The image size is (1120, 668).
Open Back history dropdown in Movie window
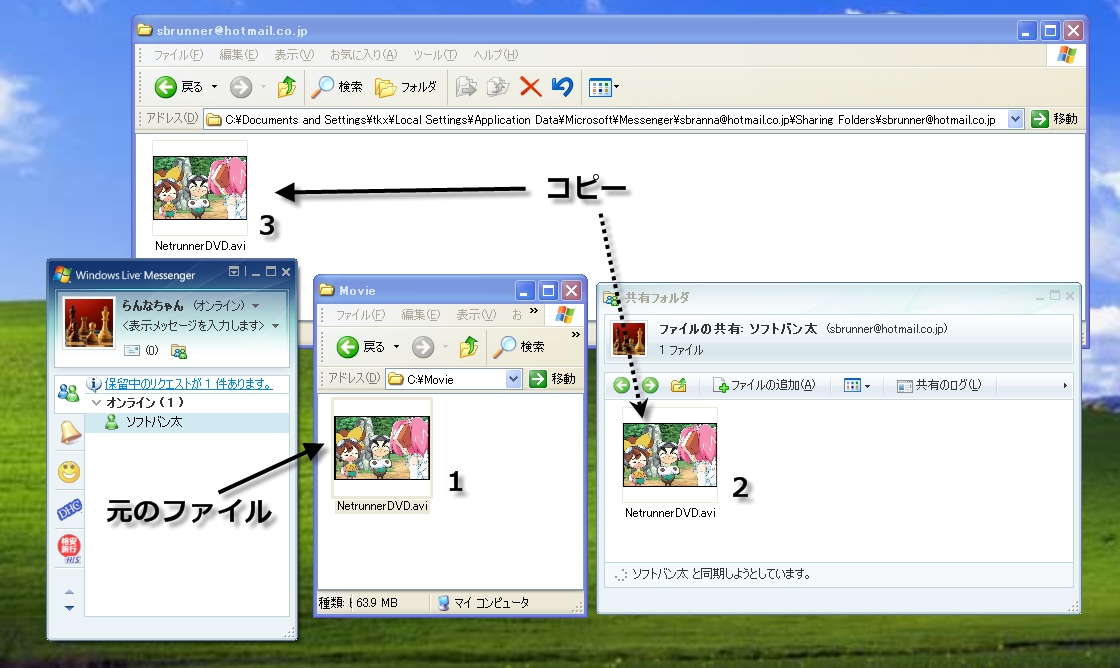(396, 347)
